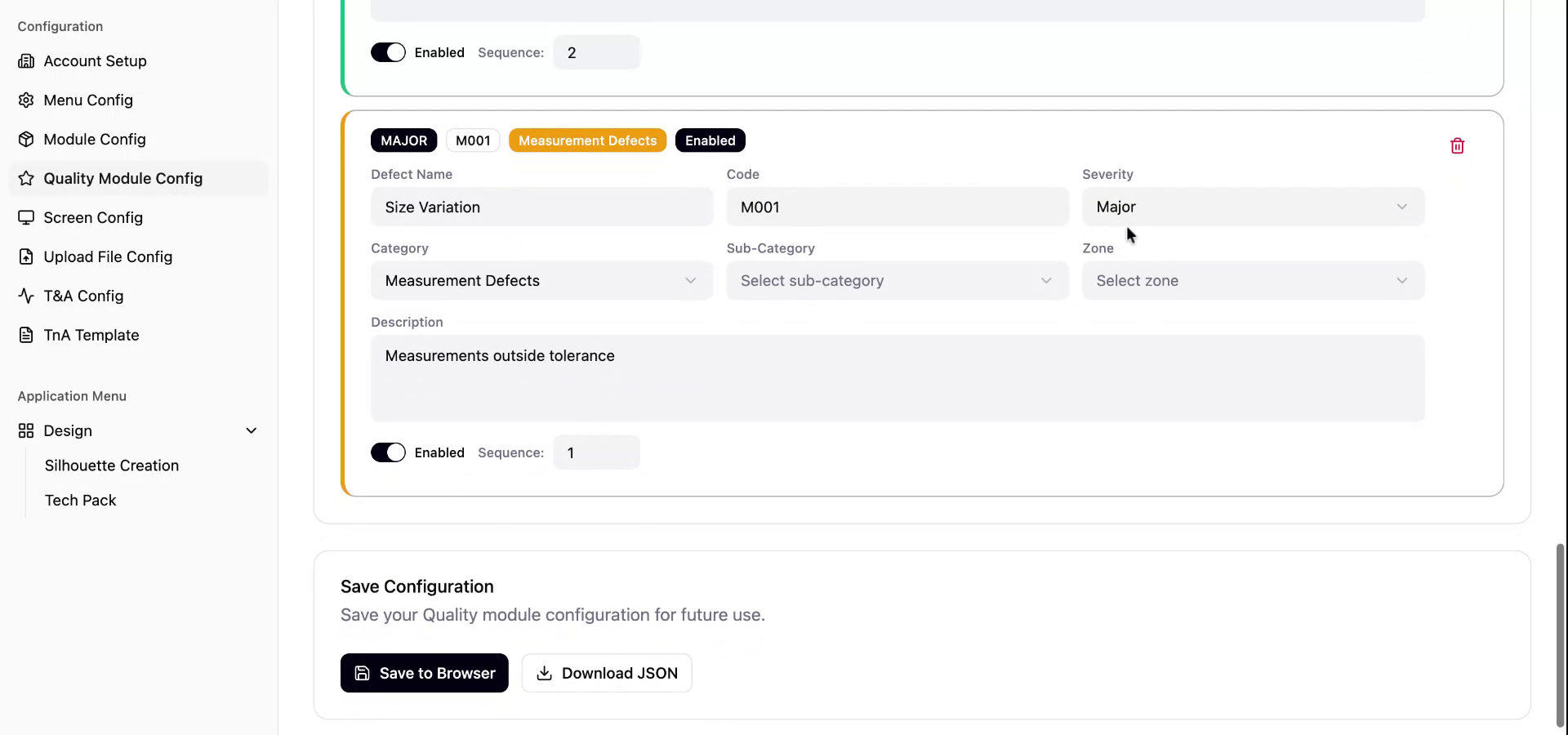Click the Save to Browser button

(x=424, y=673)
